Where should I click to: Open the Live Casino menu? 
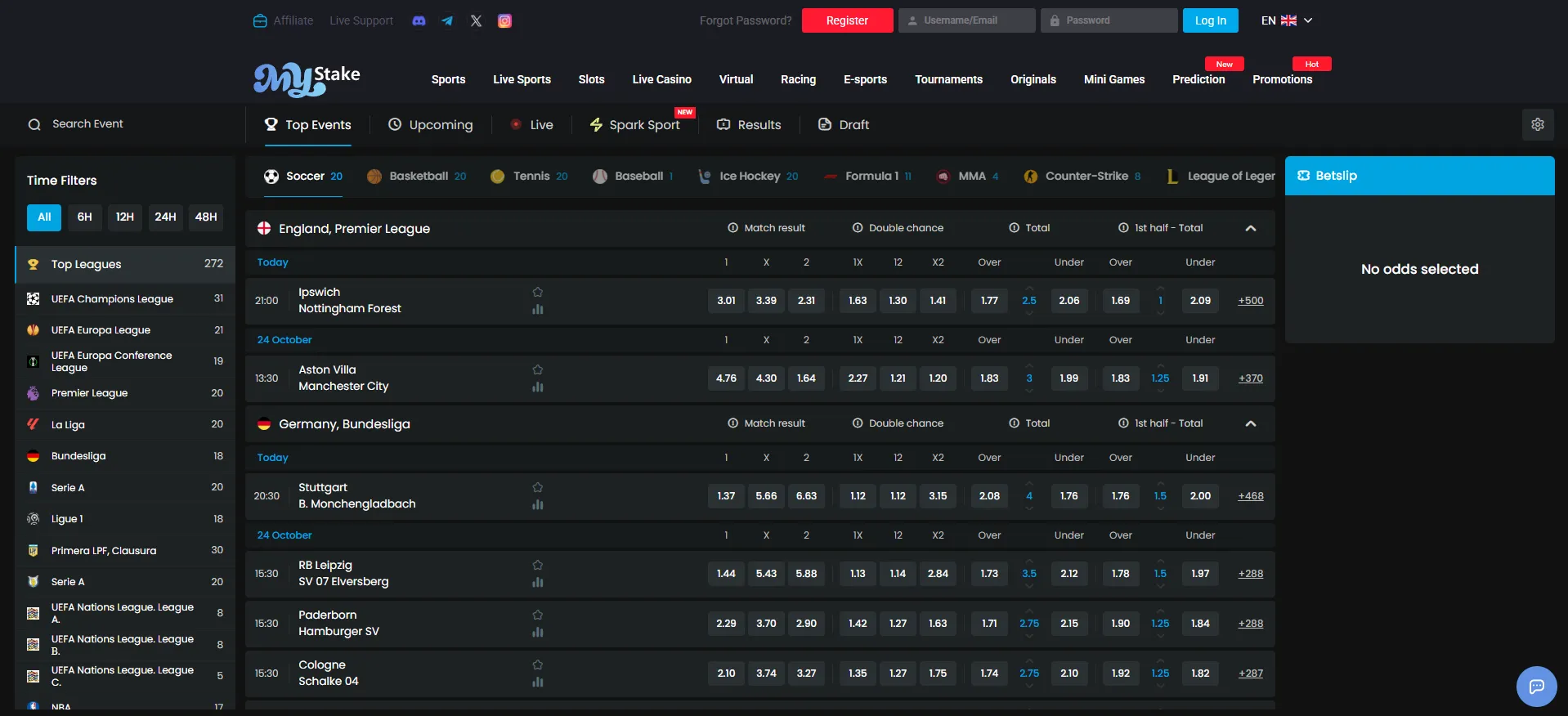pyautogui.click(x=661, y=79)
